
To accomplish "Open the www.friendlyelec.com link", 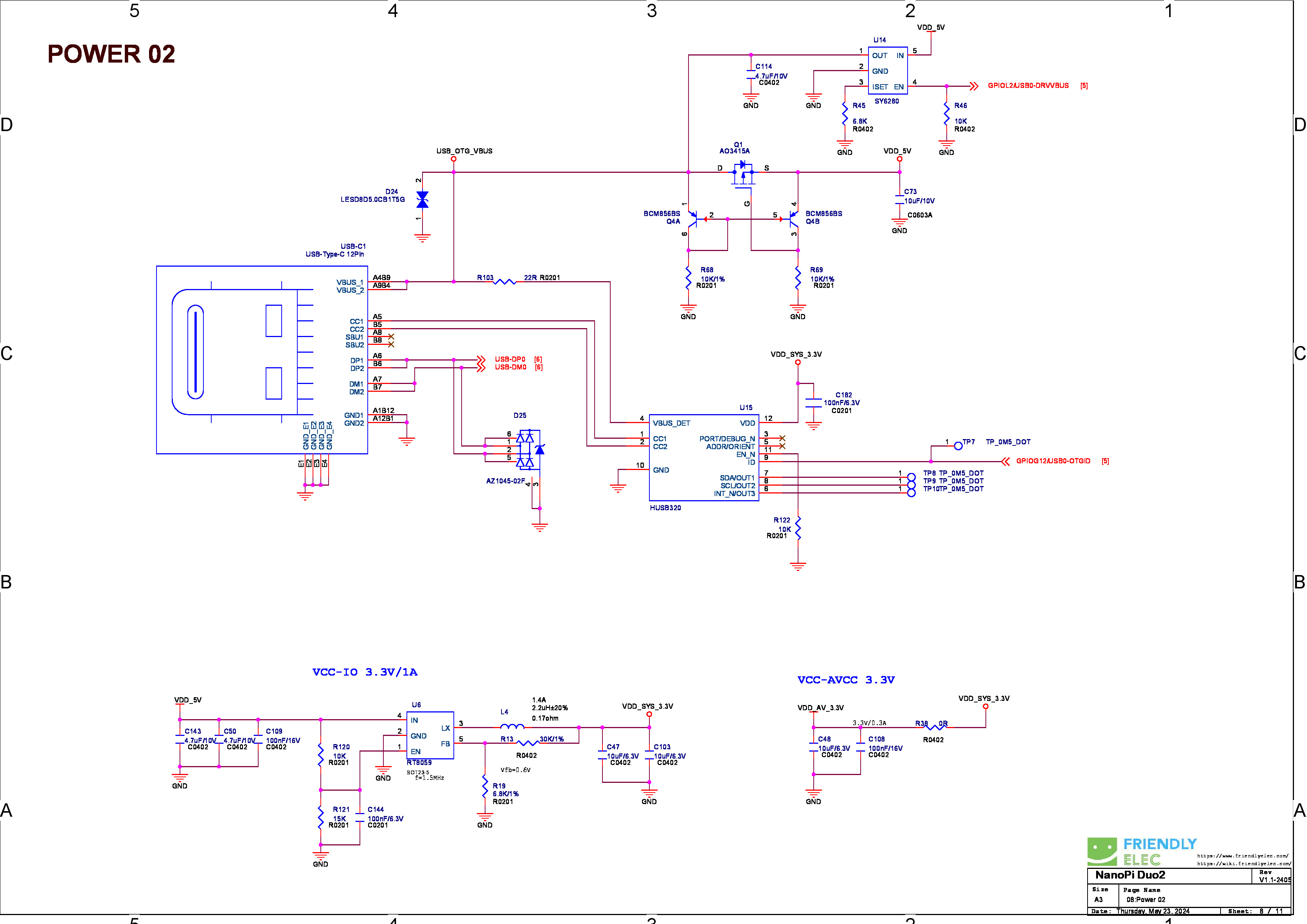I will [1242, 856].
